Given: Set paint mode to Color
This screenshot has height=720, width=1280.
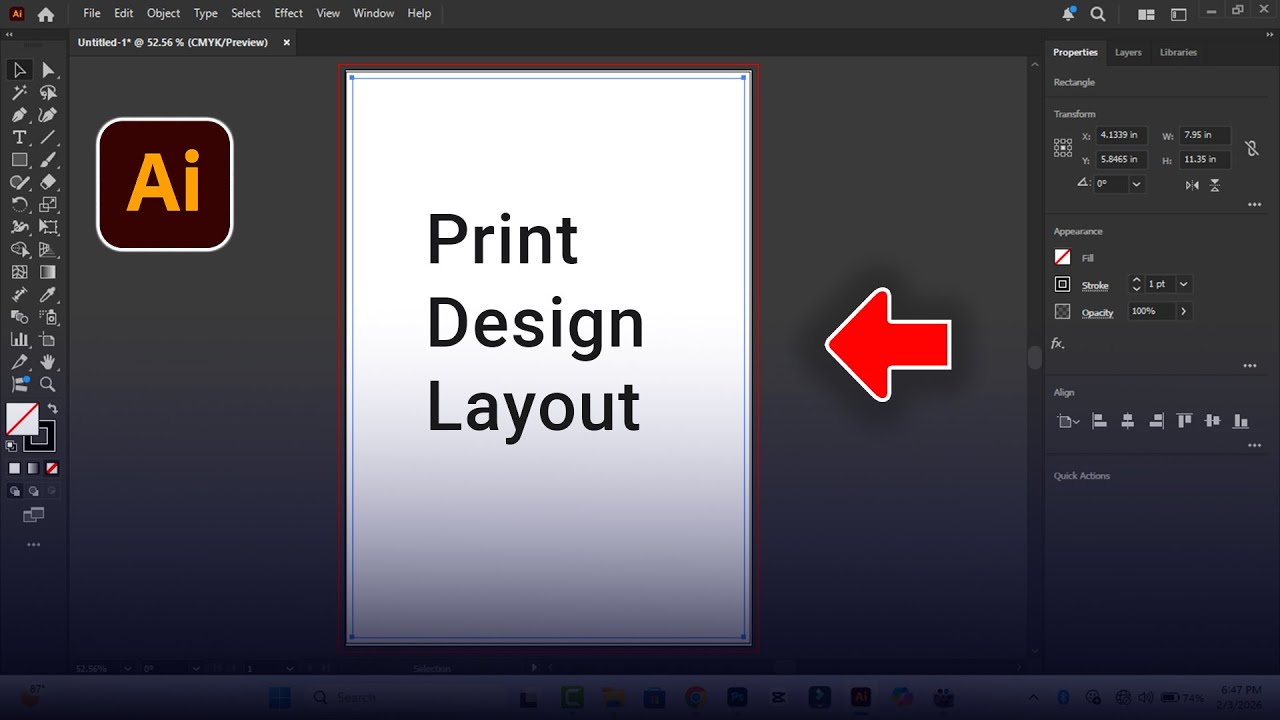Looking at the screenshot, I should click(x=15, y=468).
